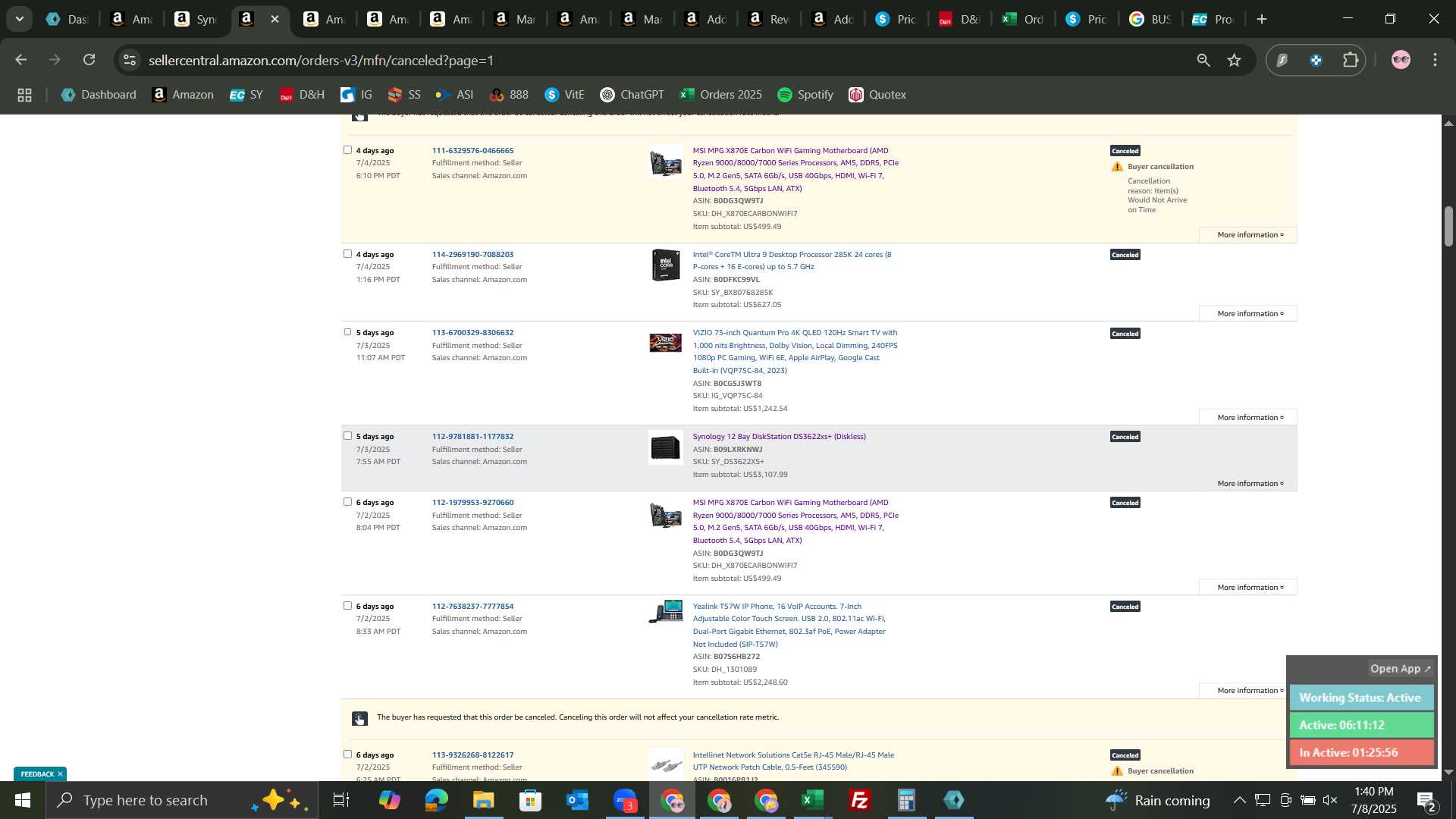Expand More information for VIZIO TV order
Viewport: 1456px width, 819px height.
(1250, 418)
